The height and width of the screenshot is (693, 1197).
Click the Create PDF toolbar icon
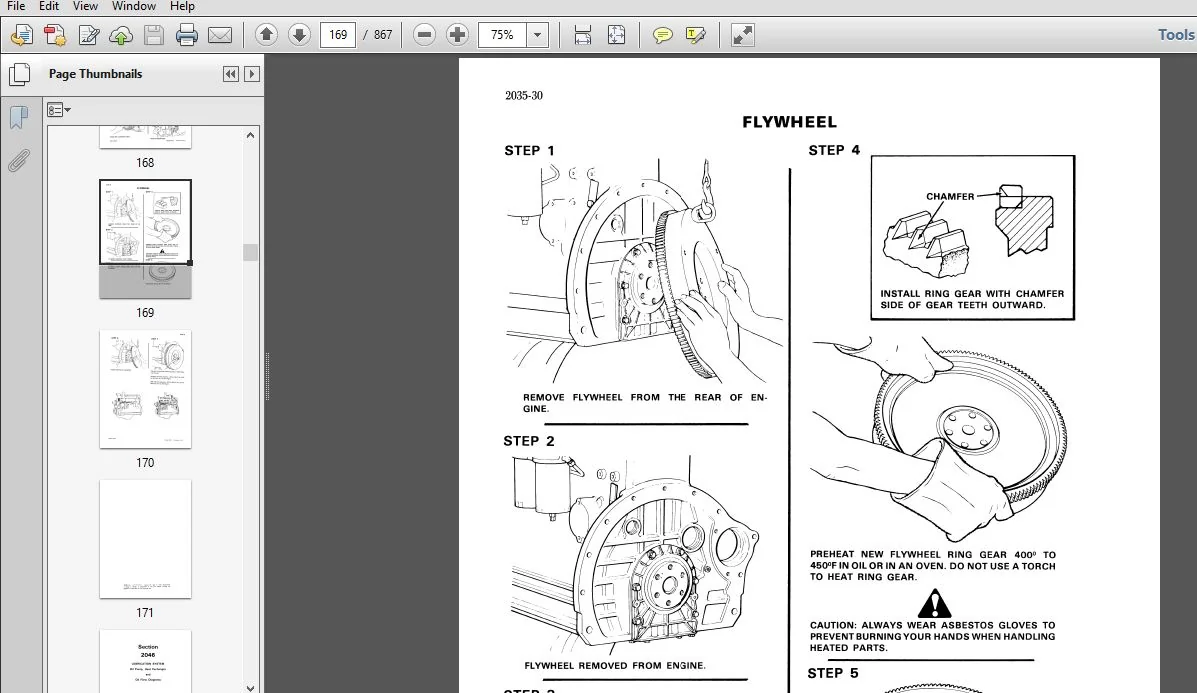tap(55, 35)
